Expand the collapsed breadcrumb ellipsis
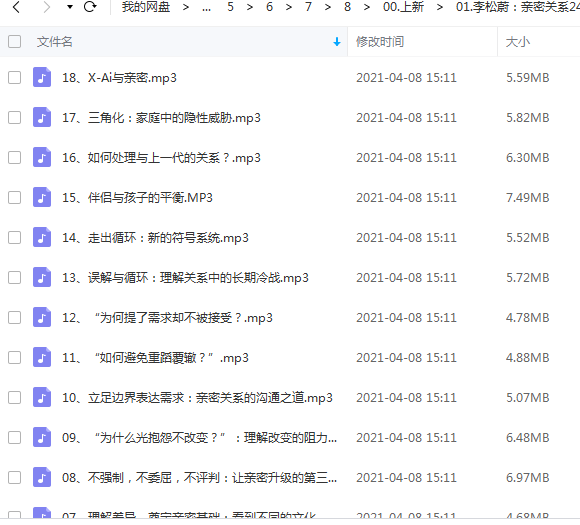 click(206, 7)
